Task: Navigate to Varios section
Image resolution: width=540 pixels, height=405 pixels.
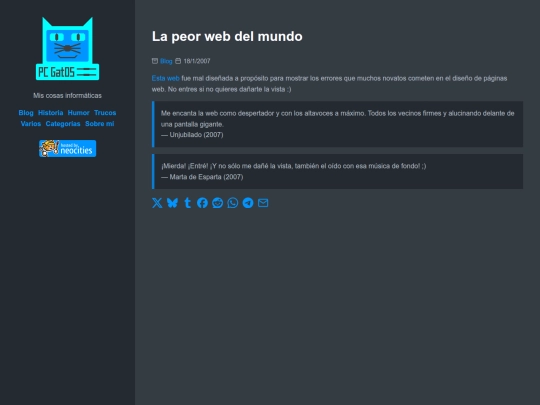Action: point(31,124)
